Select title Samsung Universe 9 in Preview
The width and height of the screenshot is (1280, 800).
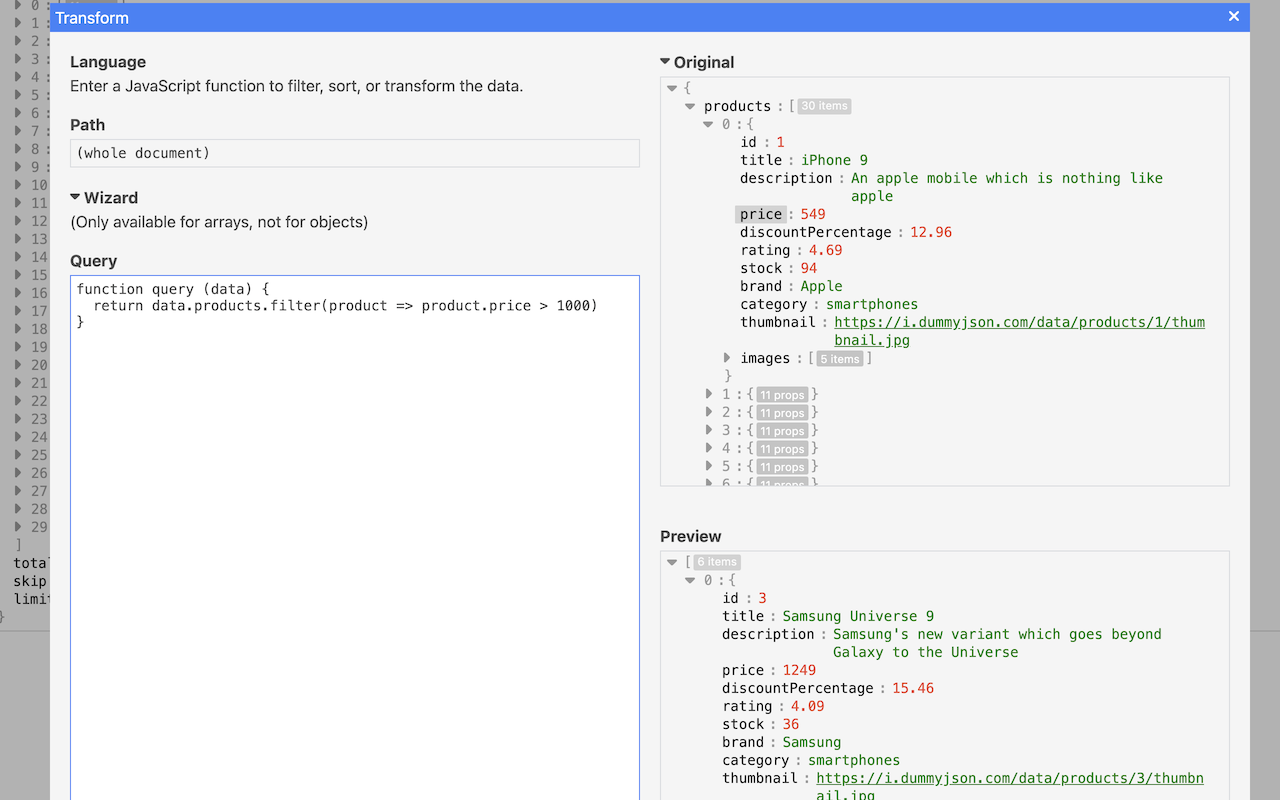pos(858,616)
